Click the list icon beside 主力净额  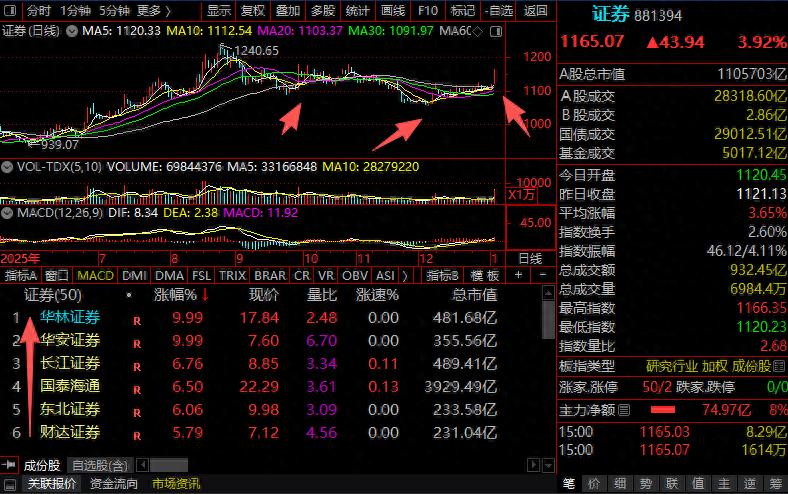624,410
